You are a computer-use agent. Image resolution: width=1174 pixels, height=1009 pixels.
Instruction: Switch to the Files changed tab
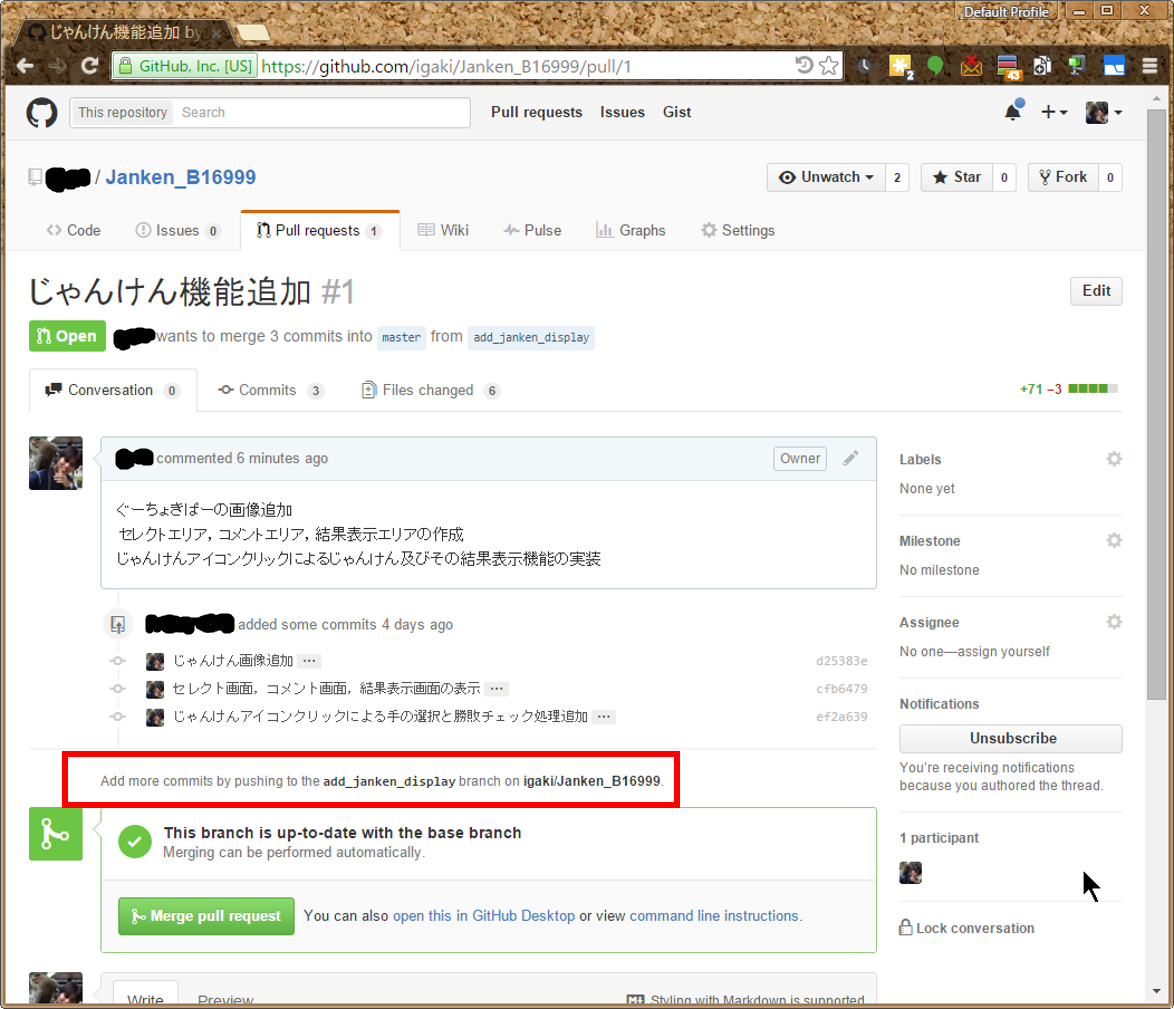[428, 390]
